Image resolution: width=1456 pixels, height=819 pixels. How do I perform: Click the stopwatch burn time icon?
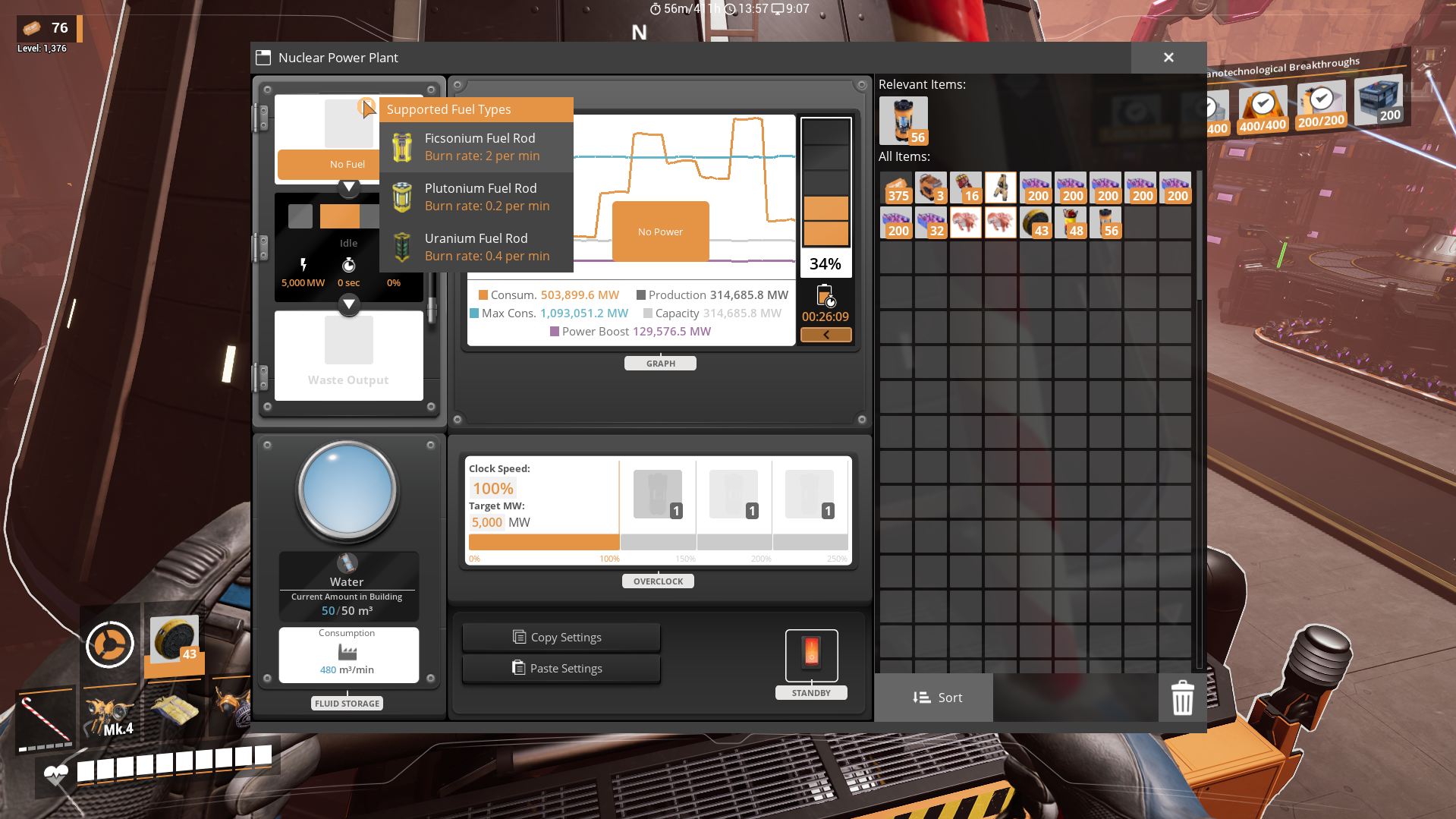(348, 265)
